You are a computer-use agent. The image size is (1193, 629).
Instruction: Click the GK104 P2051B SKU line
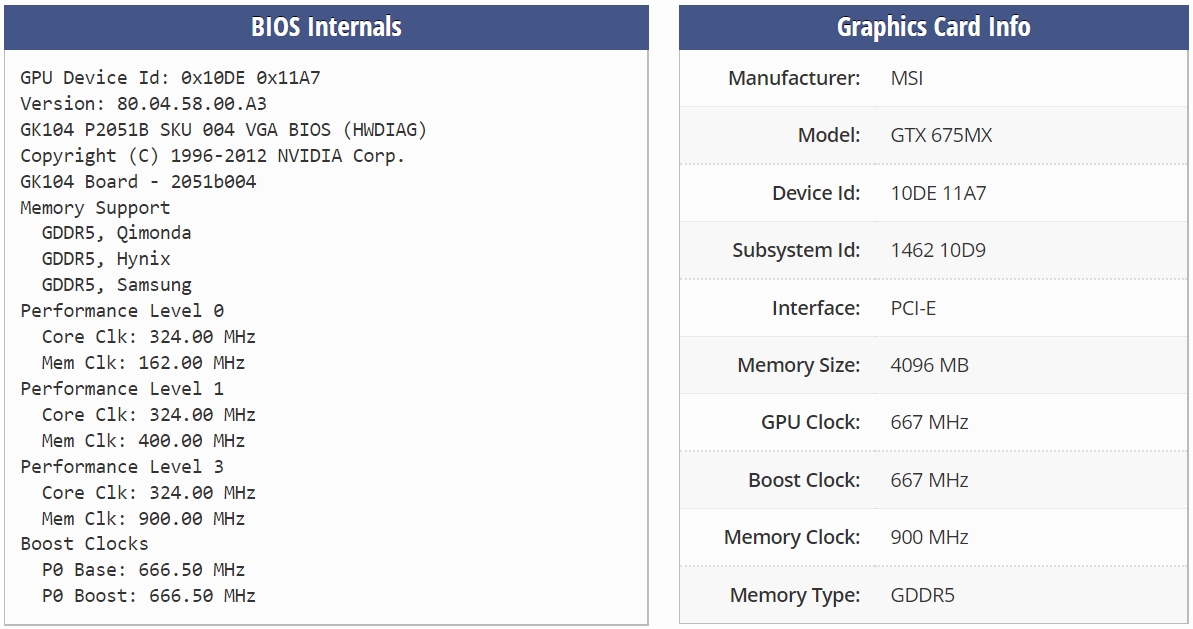[x=224, y=129]
